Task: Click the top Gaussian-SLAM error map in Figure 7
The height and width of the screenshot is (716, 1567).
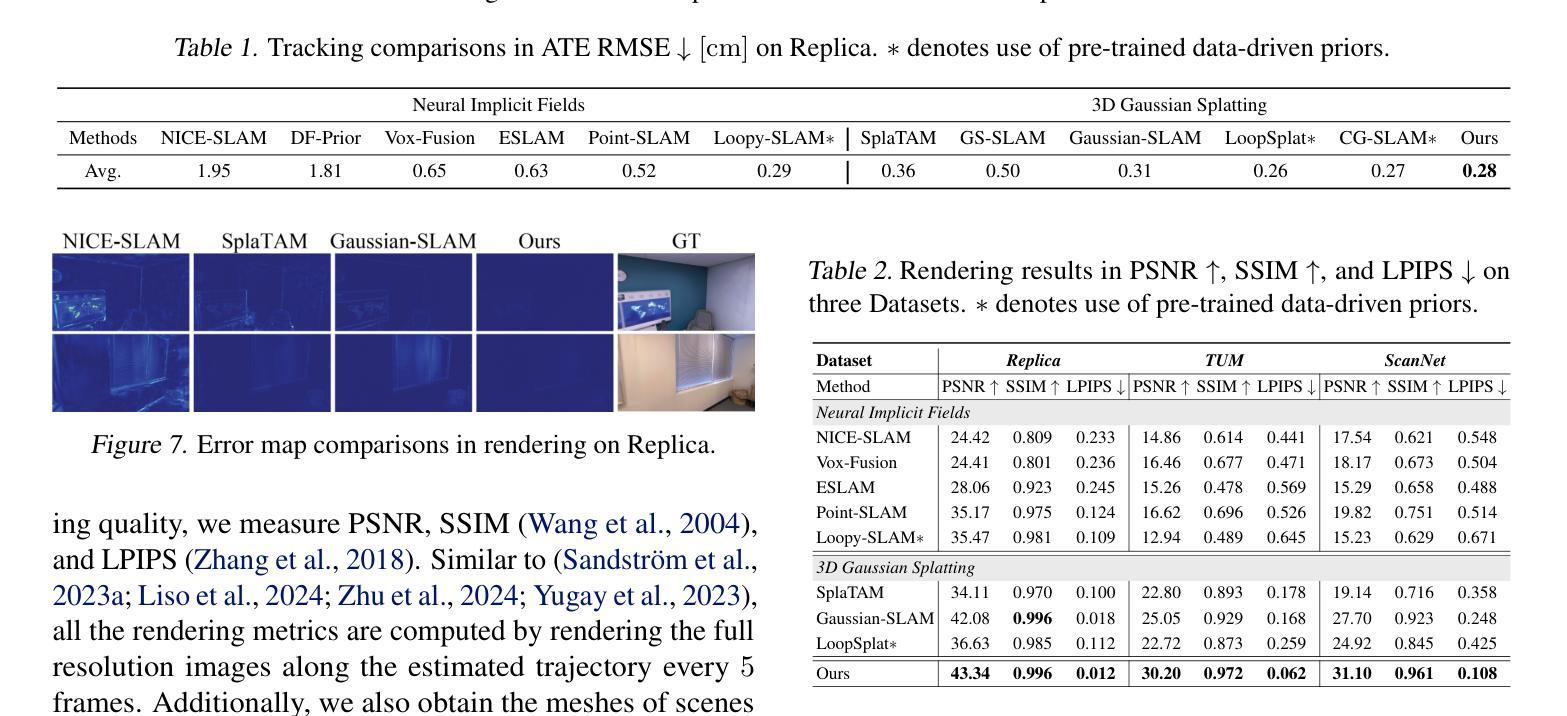Action: pyautogui.click(x=403, y=292)
